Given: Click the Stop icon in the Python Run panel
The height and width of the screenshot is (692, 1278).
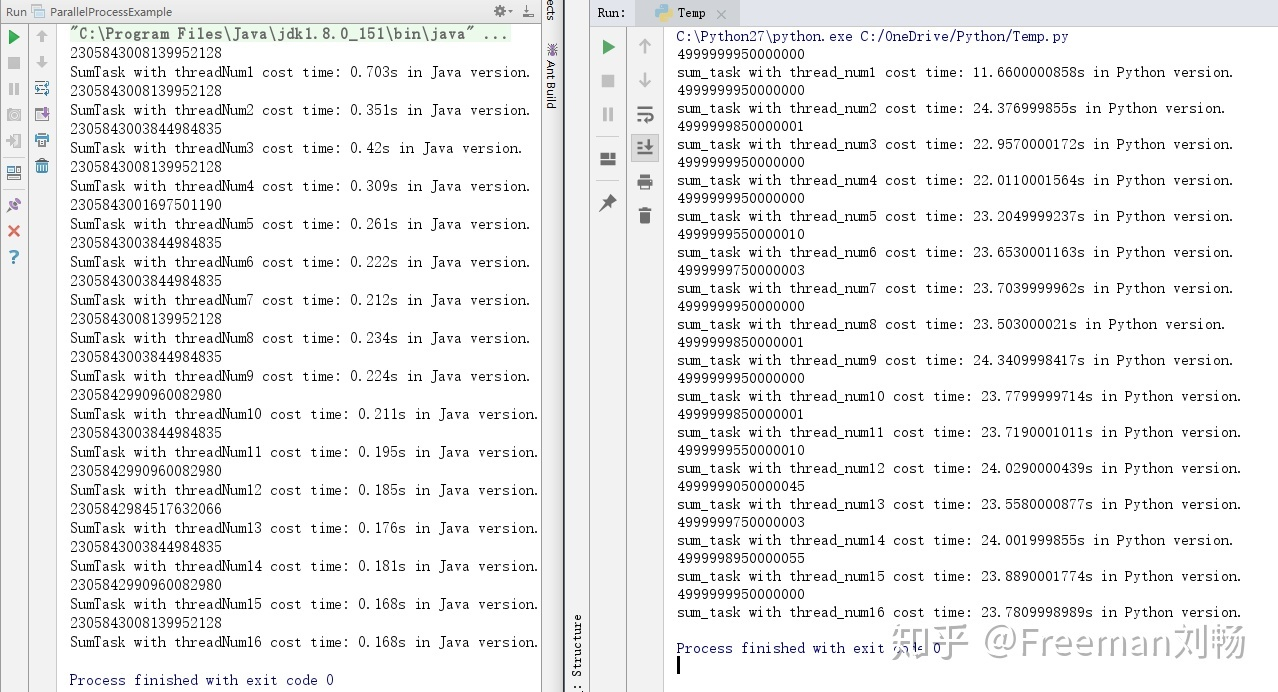Looking at the screenshot, I should (608, 80).
